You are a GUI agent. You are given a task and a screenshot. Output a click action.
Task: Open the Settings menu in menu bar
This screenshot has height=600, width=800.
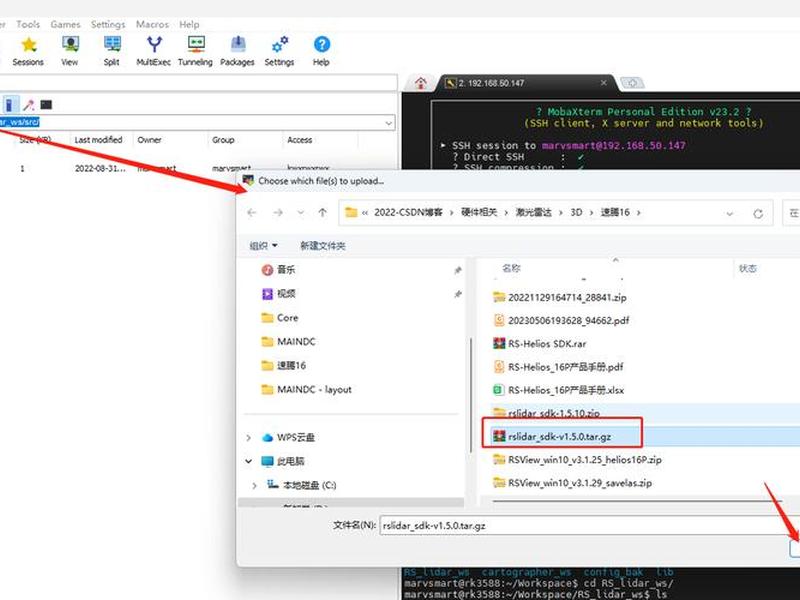[x=108, y=24]
